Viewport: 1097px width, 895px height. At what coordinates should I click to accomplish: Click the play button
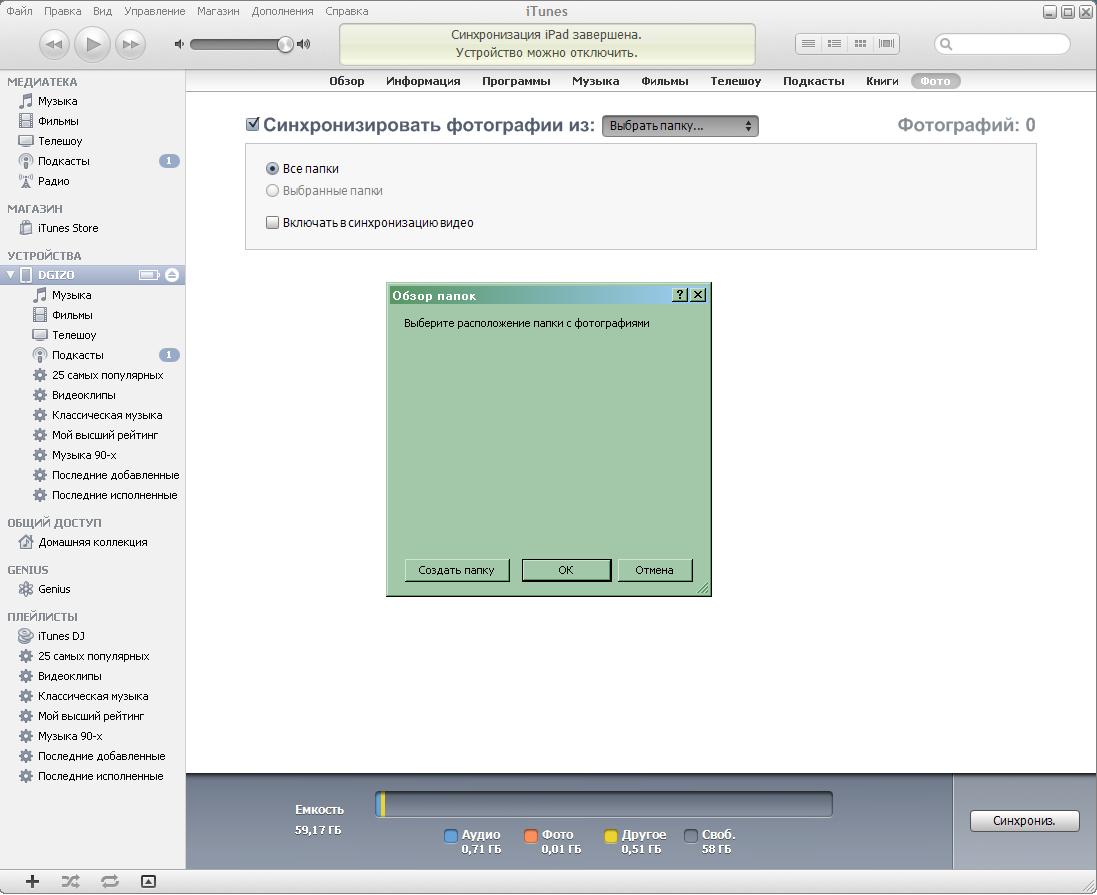coord(92,44)
